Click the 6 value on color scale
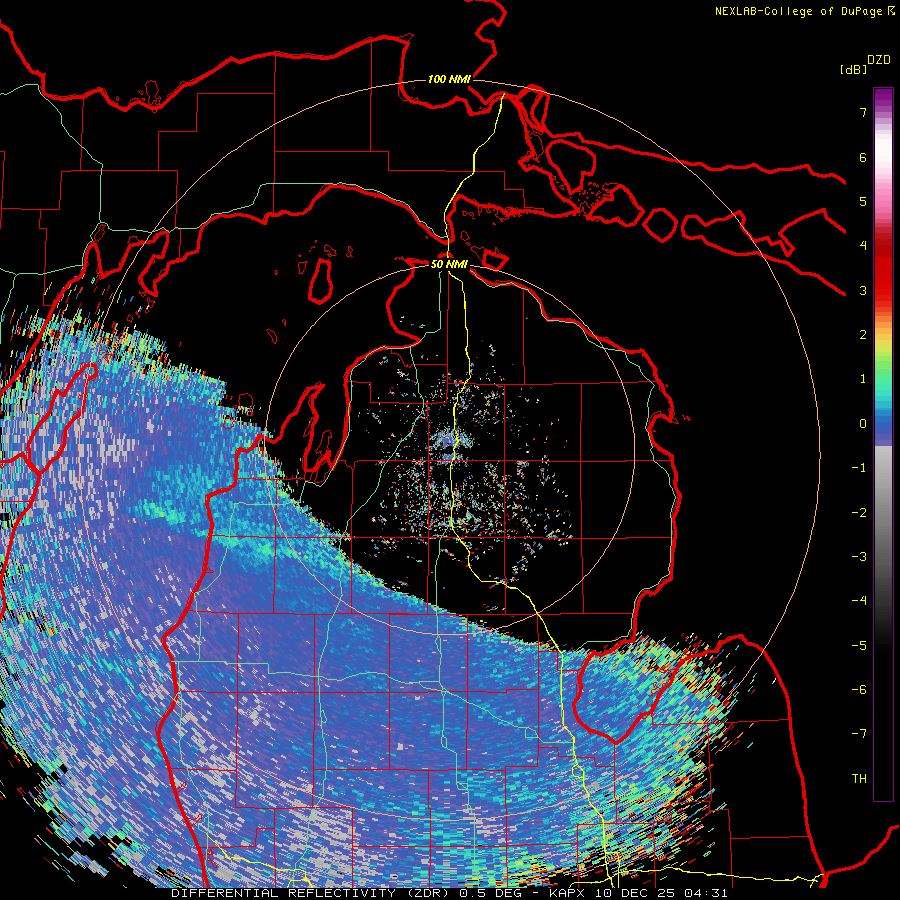 coord(863,157)
